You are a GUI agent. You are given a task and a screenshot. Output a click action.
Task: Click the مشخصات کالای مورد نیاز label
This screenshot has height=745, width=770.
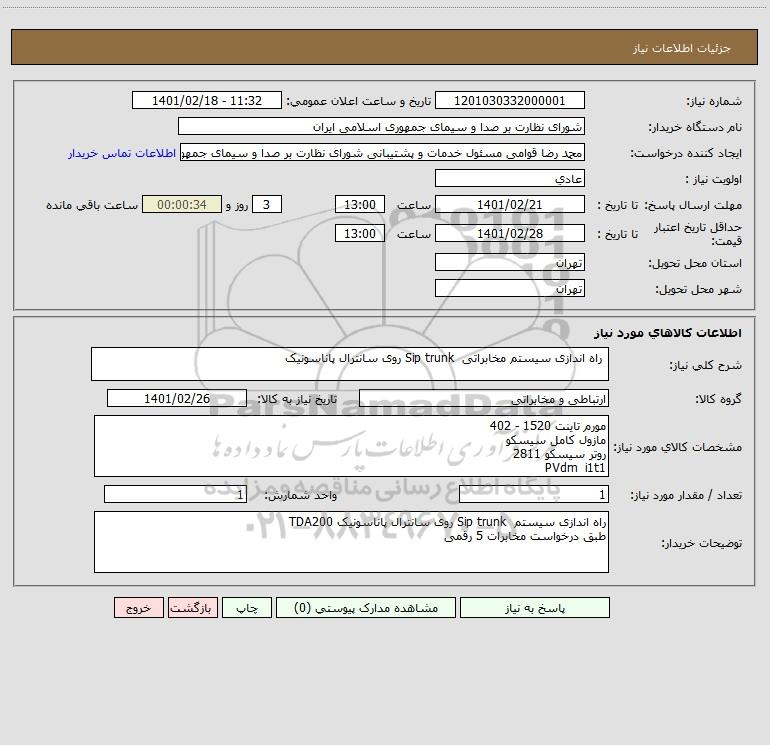pos(678,447)
